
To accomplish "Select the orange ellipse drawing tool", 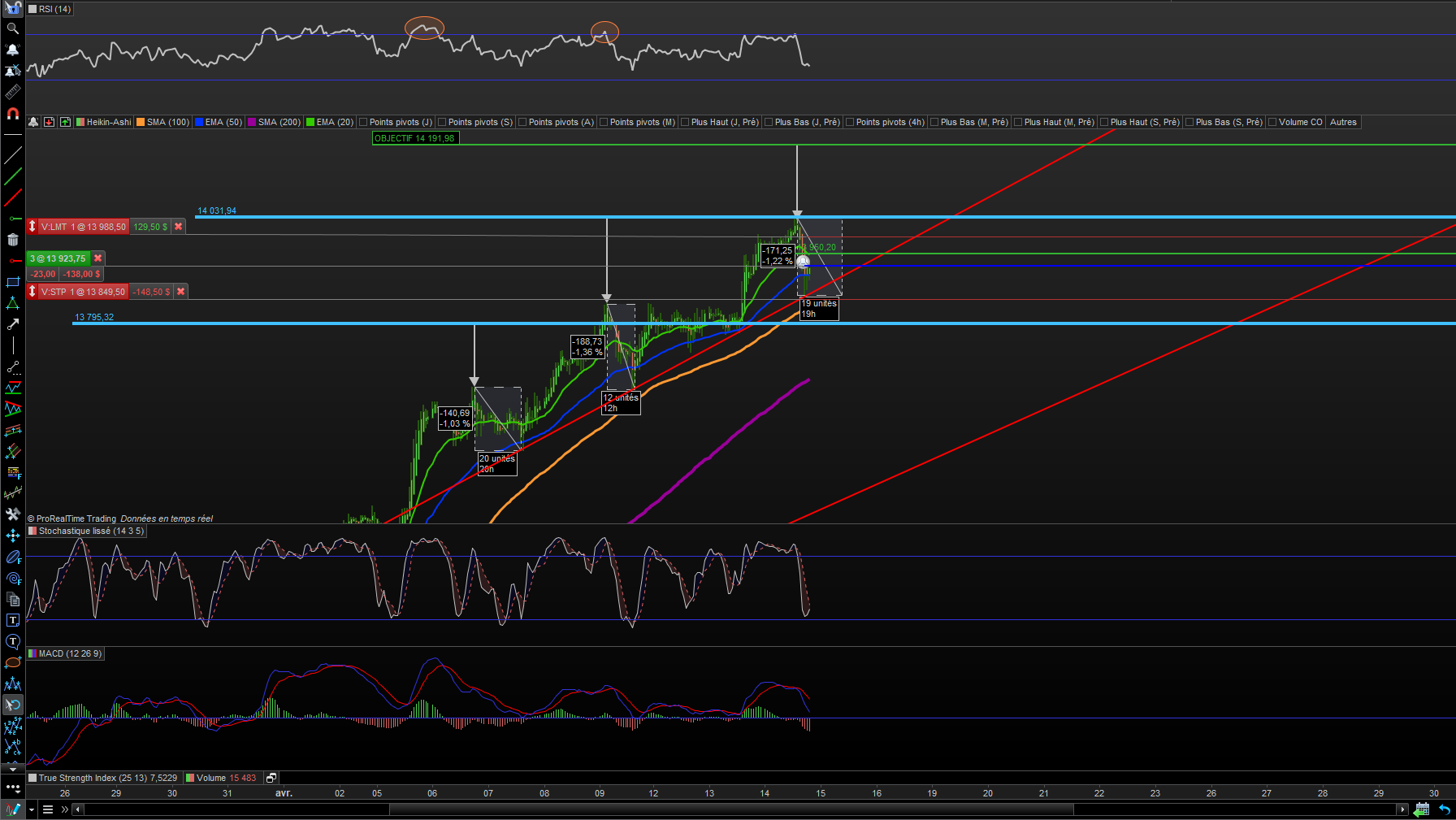I will tap(12, 662).
